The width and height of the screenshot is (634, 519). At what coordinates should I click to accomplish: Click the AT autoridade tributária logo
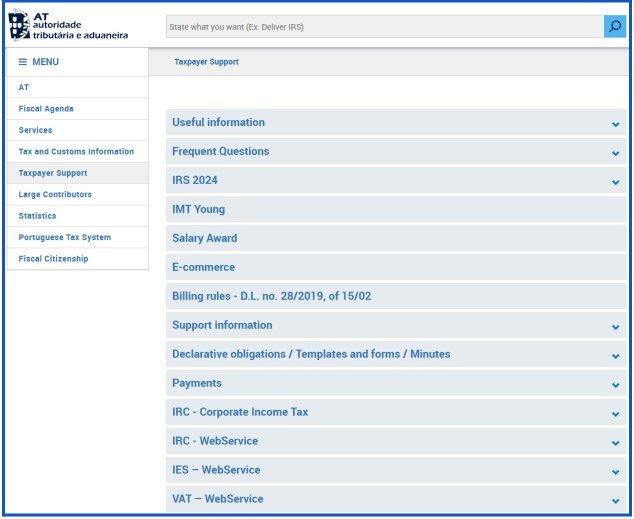[x=68, y=26]
